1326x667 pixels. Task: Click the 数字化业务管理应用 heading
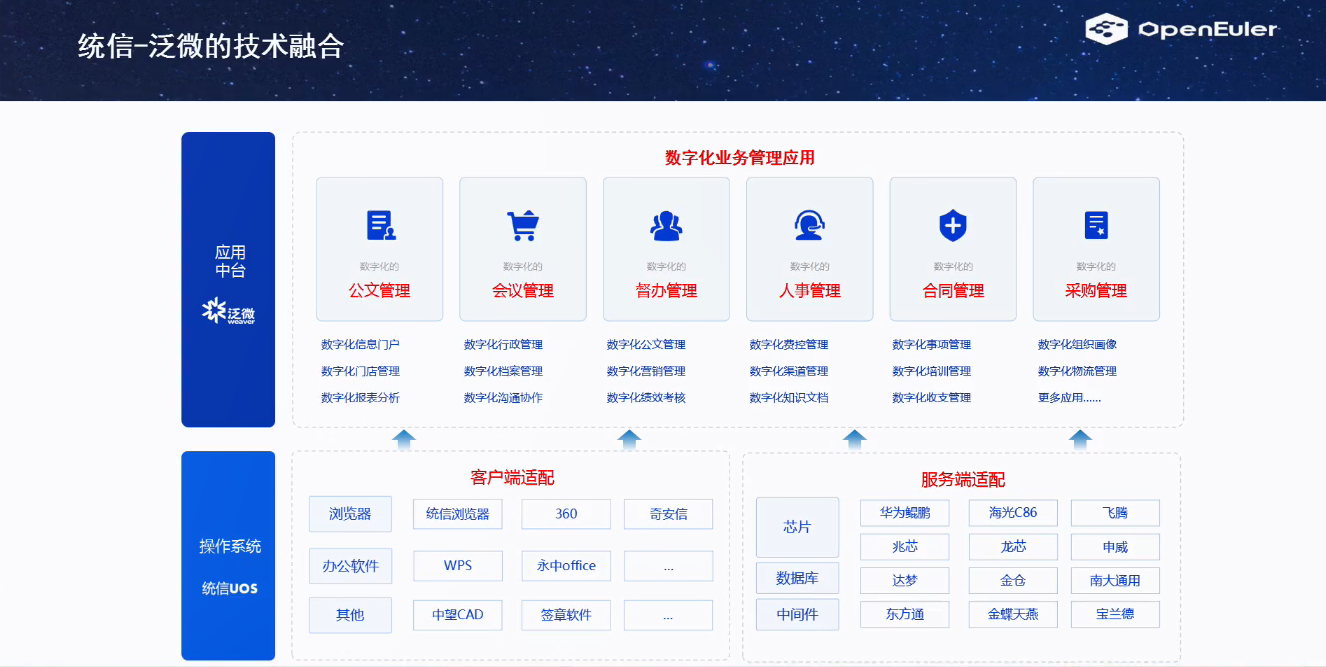[x=740, y=158]
